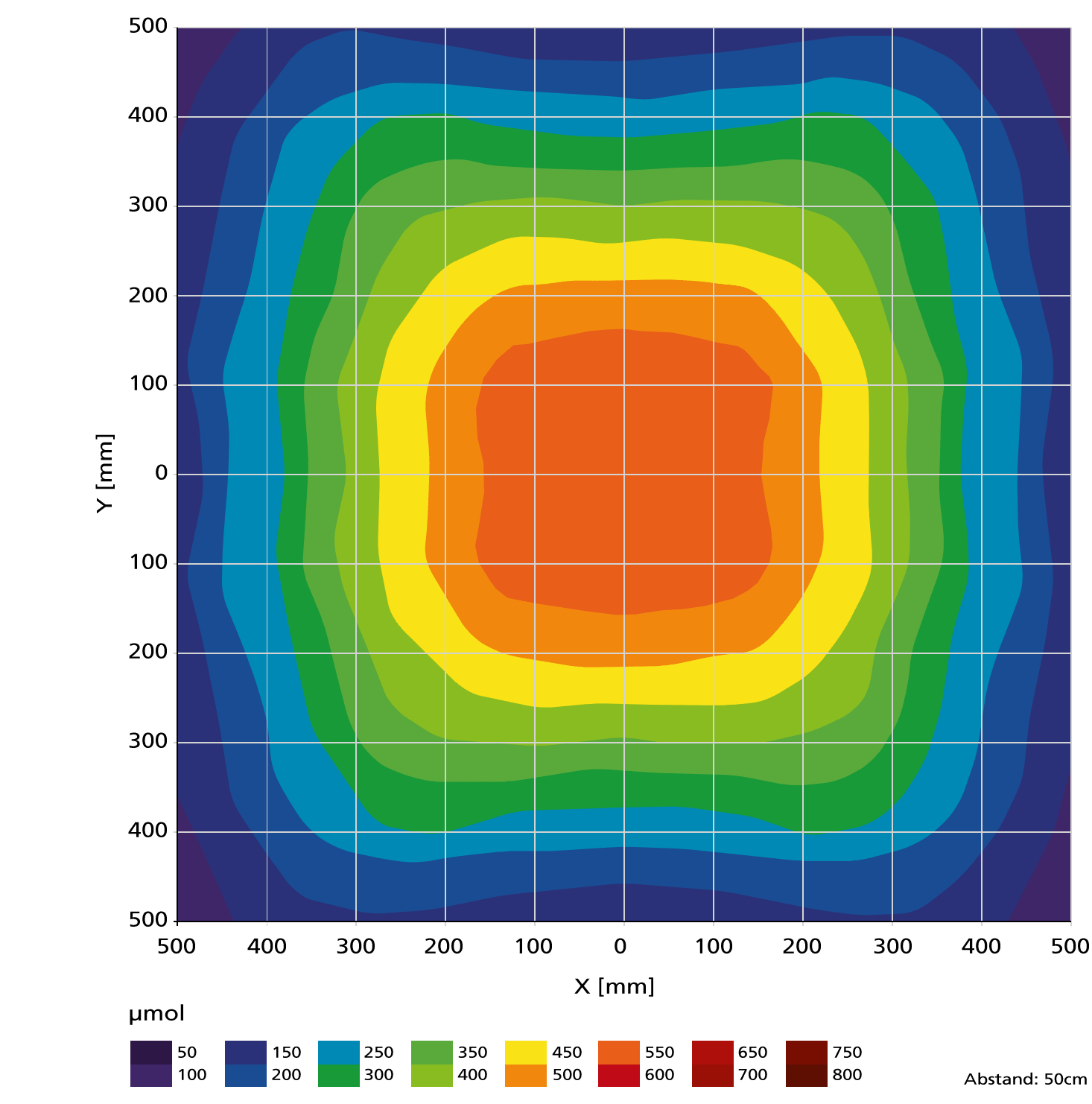This screenshot has width=1092, height=1104.
Task: Pick the 300 µmol green legend swatch
Action: pyautogui.click(x=339, y=1075)
